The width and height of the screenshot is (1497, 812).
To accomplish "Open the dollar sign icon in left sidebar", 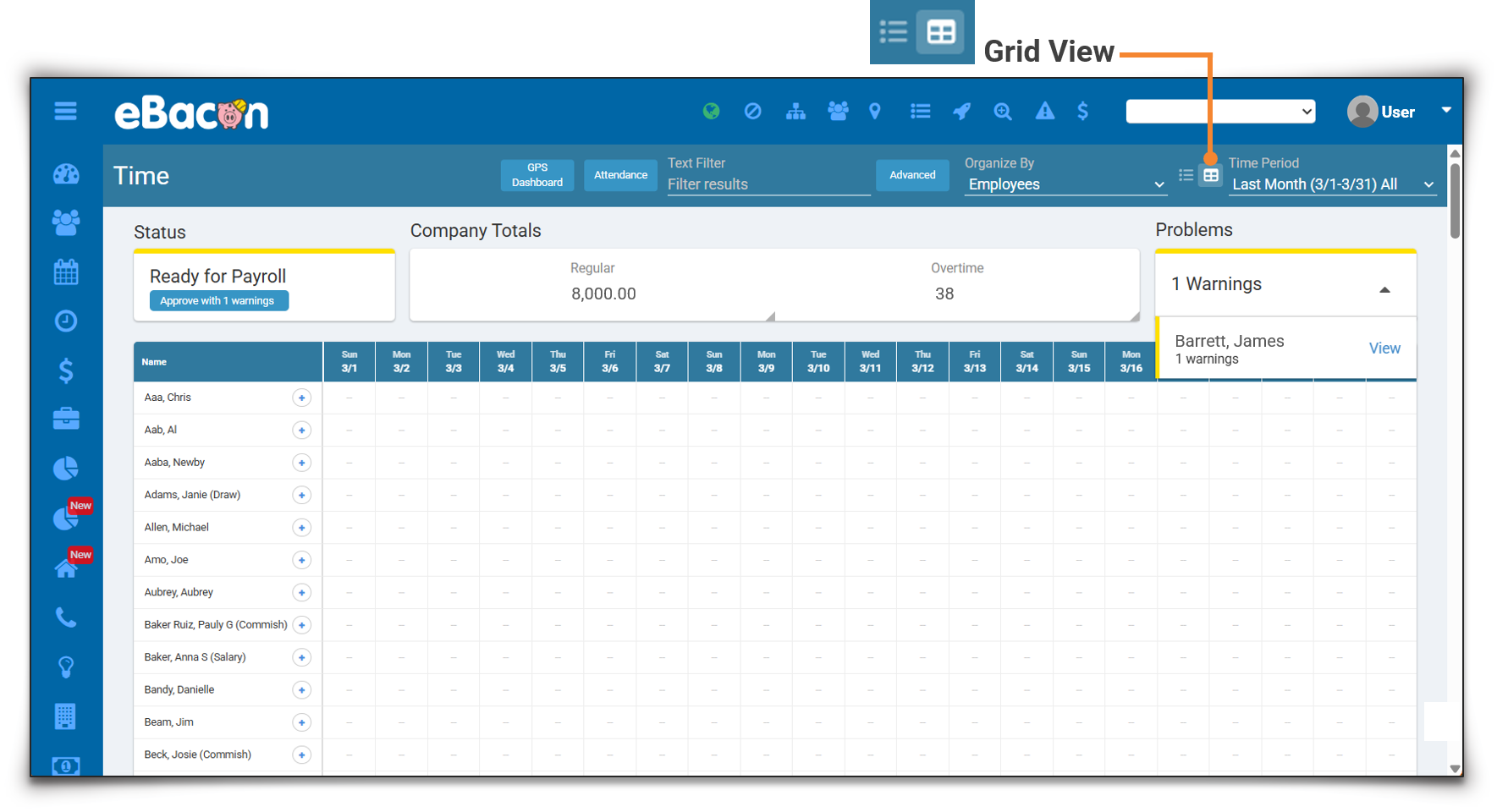I will [66, 370].
